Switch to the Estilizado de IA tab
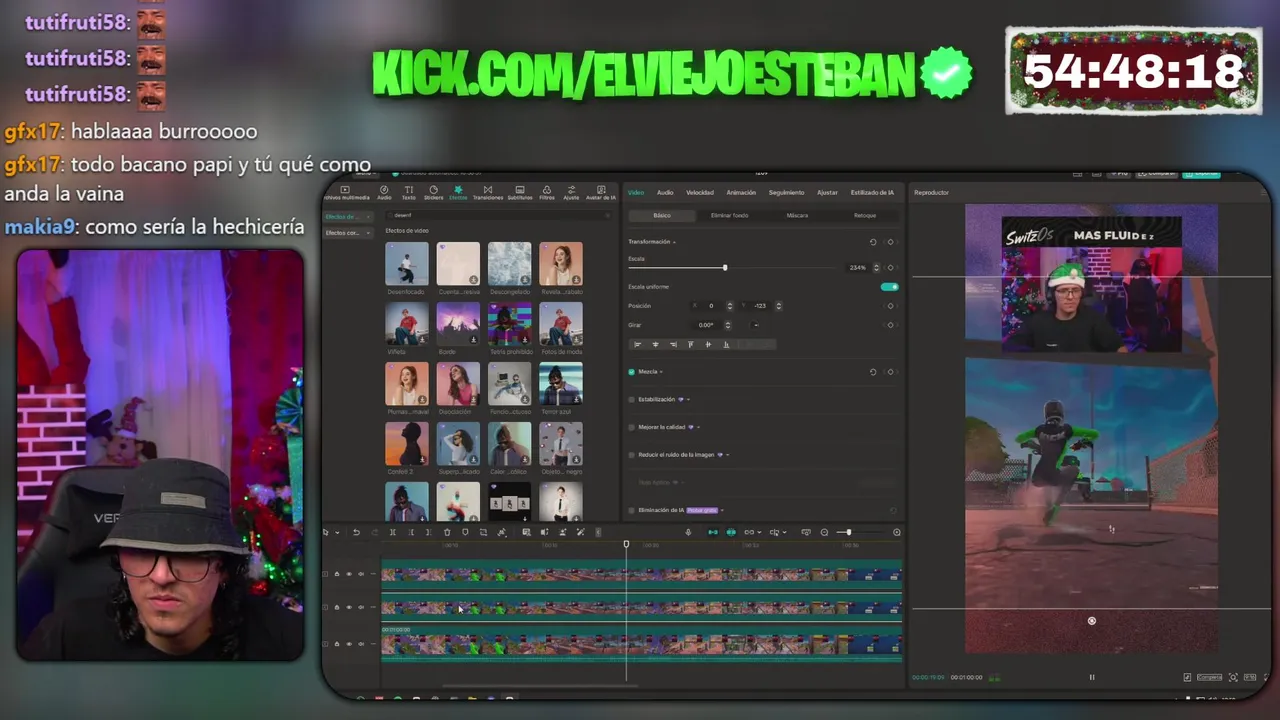Image resolution: width=1280 pixels, height=720 pixels. pos(872,192)
